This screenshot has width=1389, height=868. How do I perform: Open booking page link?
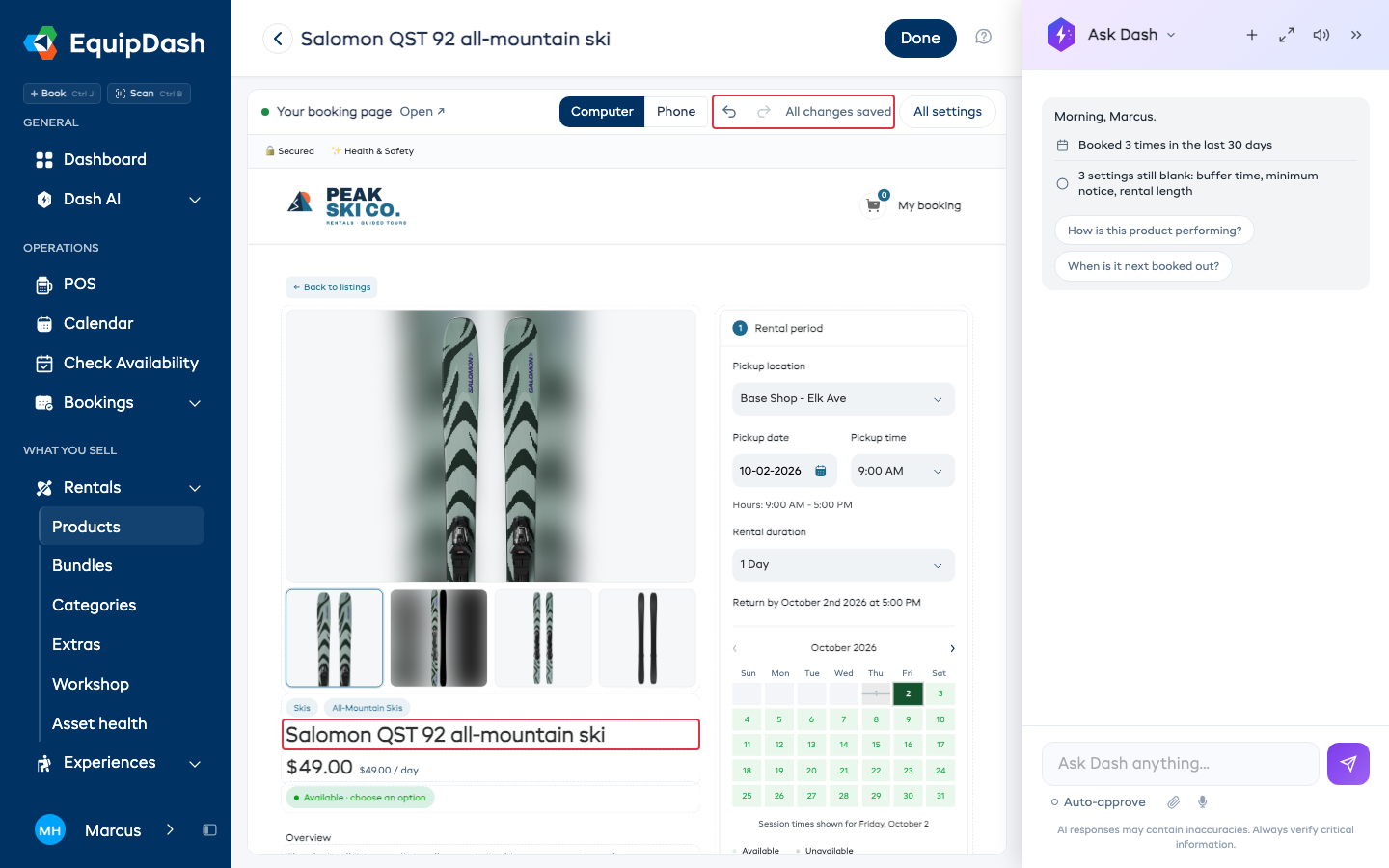[x=422, y=112]
